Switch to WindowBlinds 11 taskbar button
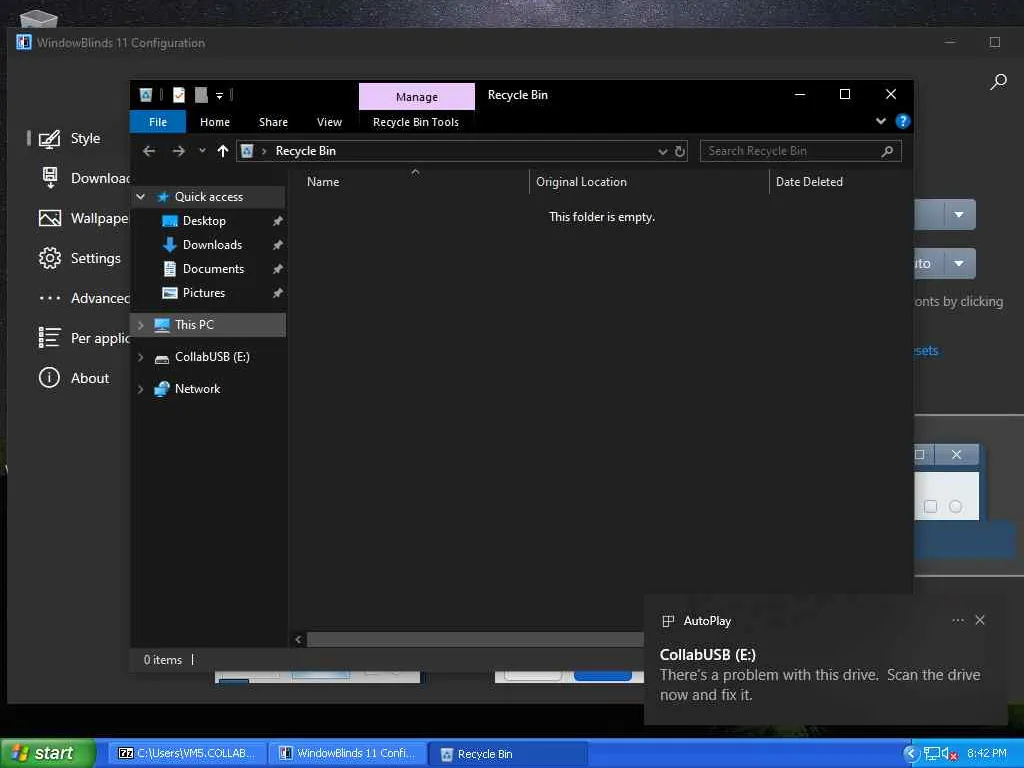 pos(348,754)
